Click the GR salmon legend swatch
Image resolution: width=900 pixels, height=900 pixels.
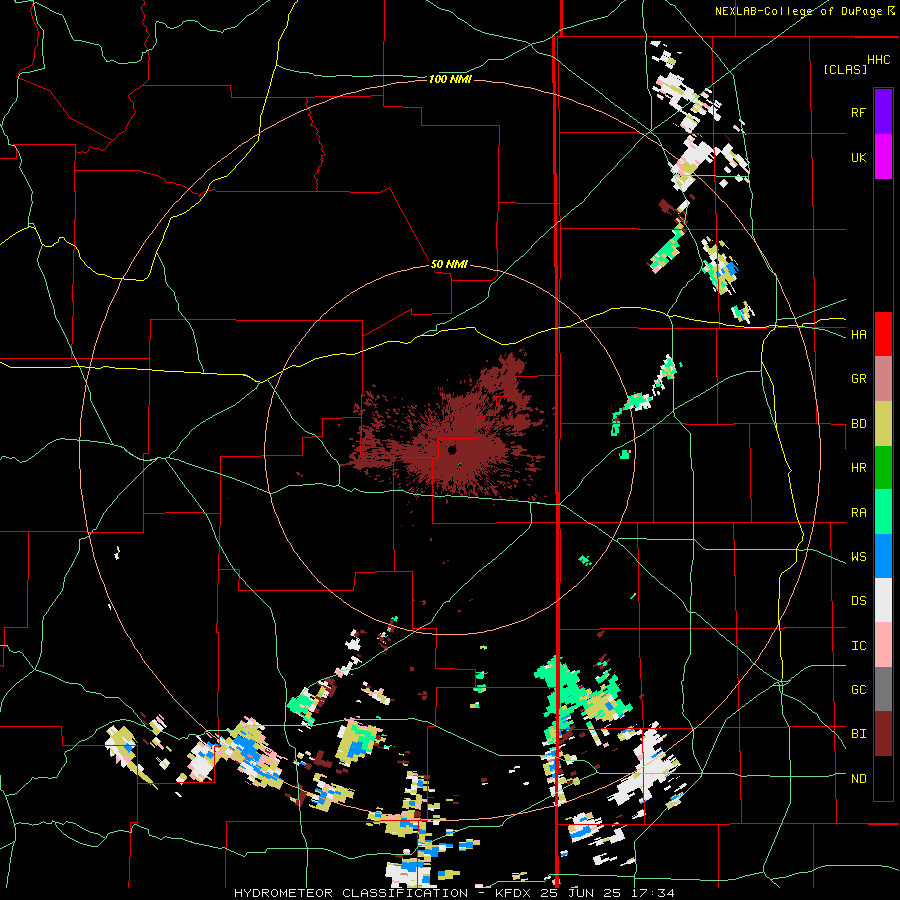tap(883, 379)
